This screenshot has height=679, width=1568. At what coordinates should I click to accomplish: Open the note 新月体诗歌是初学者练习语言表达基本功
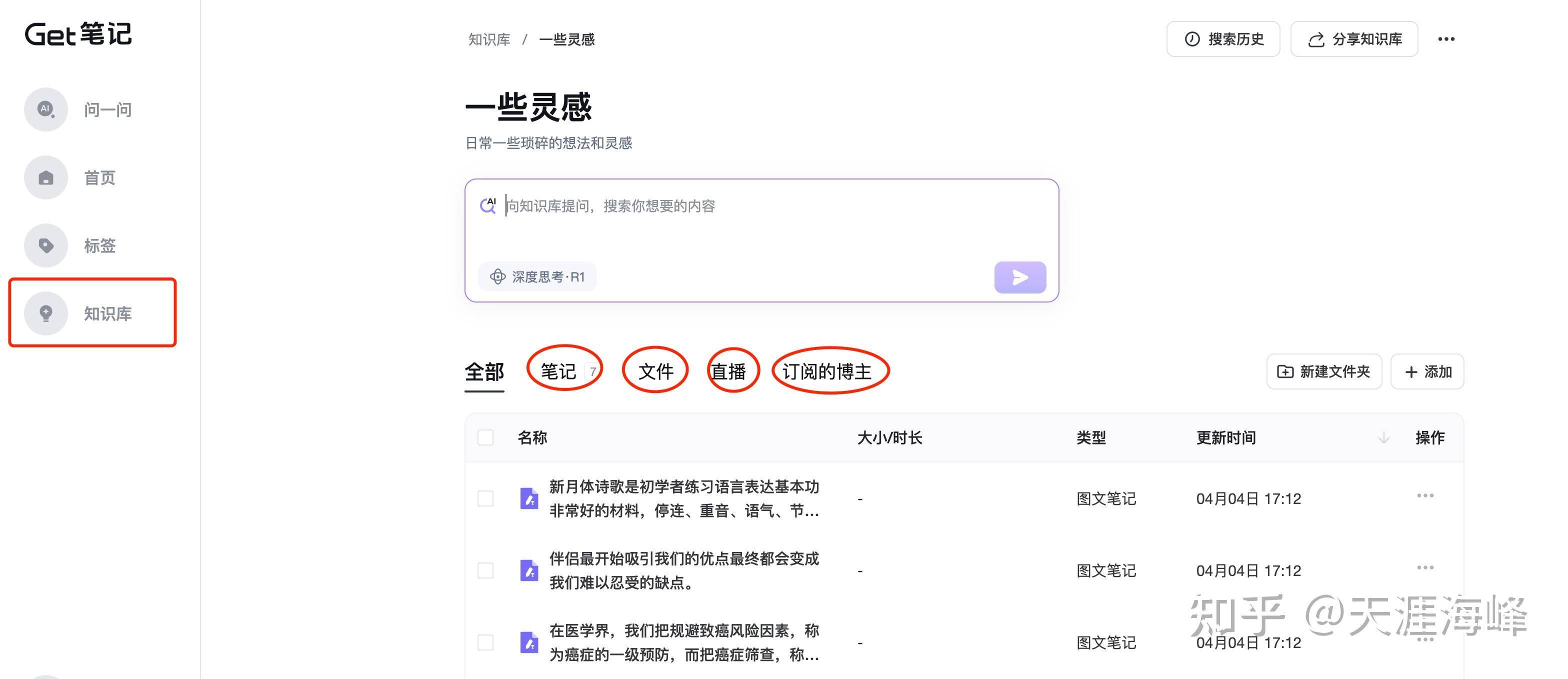coord(684,498)
